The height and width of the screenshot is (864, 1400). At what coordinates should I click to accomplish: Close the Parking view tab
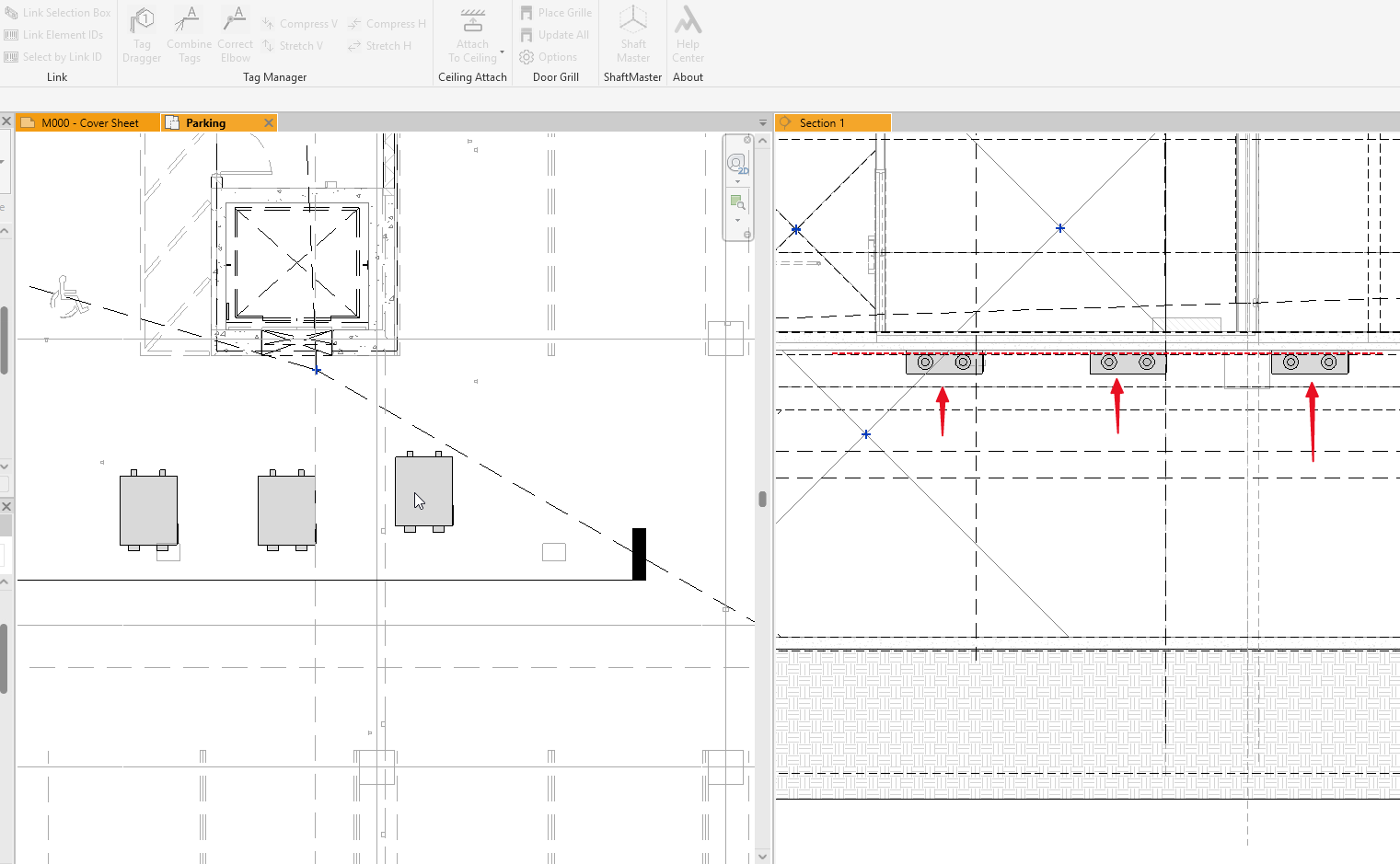[x=269, y=122]
